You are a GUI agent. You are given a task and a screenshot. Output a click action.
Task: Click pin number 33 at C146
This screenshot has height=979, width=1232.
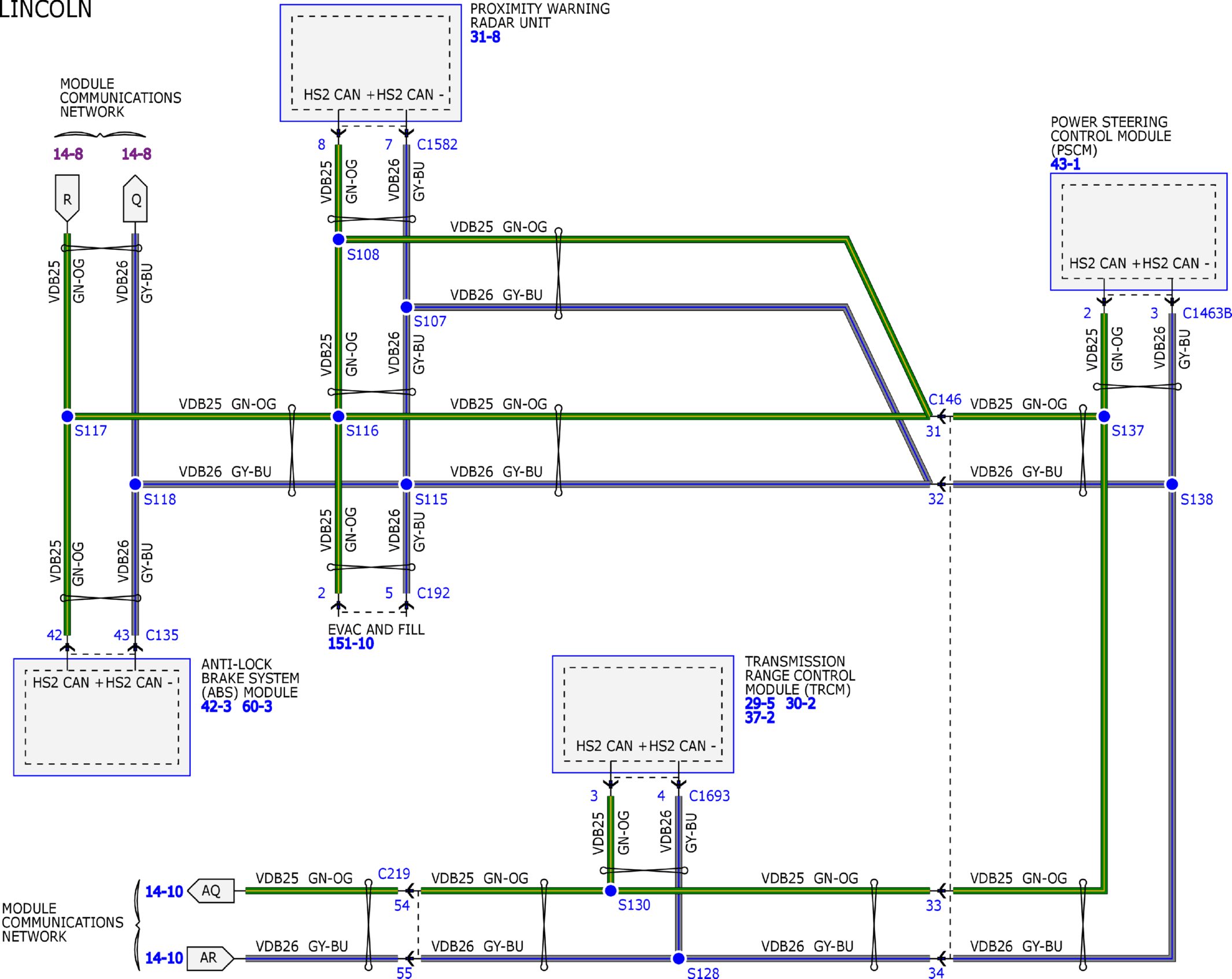point(933,906)
